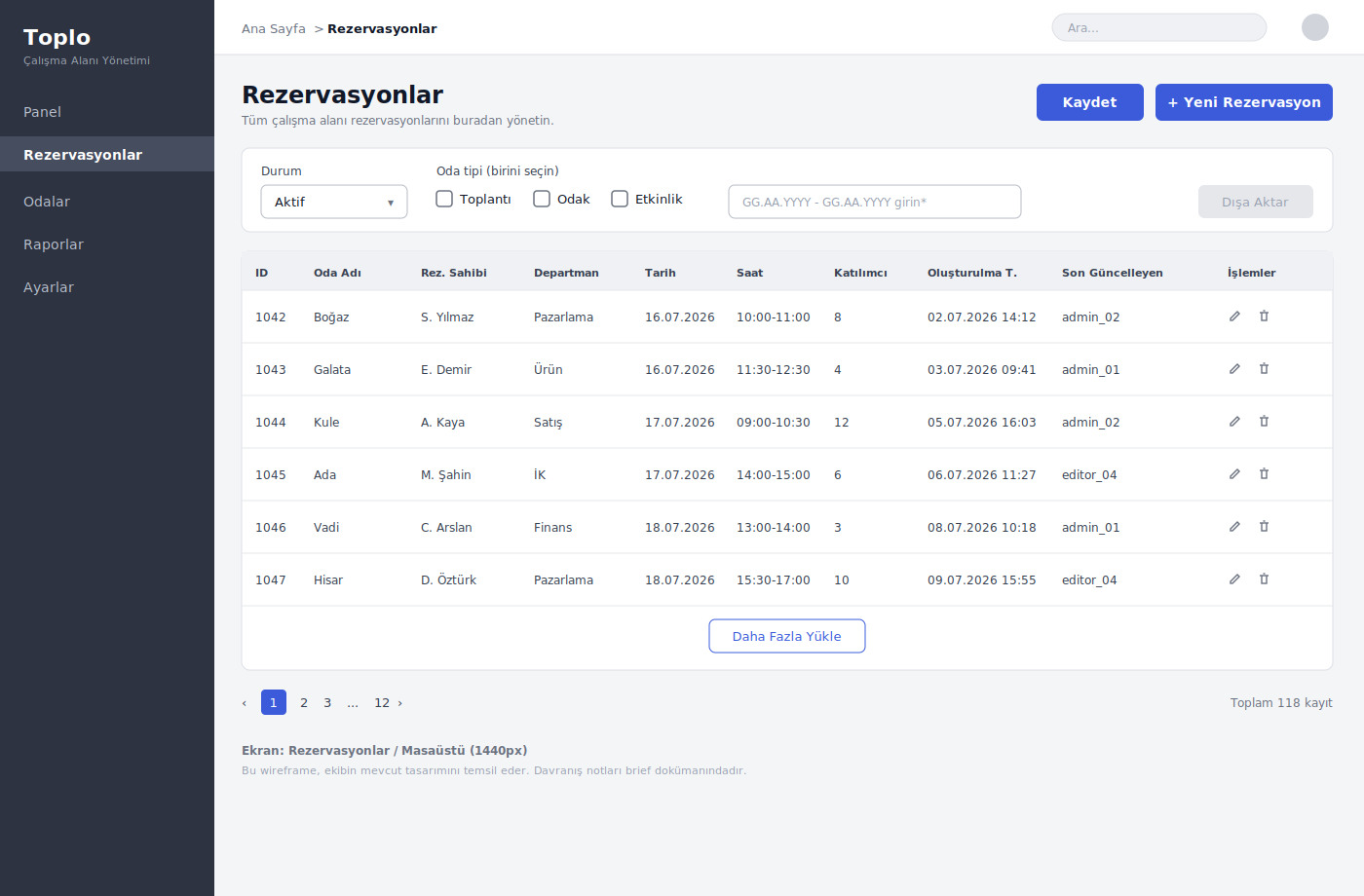
Task: Remove reservation 1043 via trash icon
Action: tap(1264, 369)
